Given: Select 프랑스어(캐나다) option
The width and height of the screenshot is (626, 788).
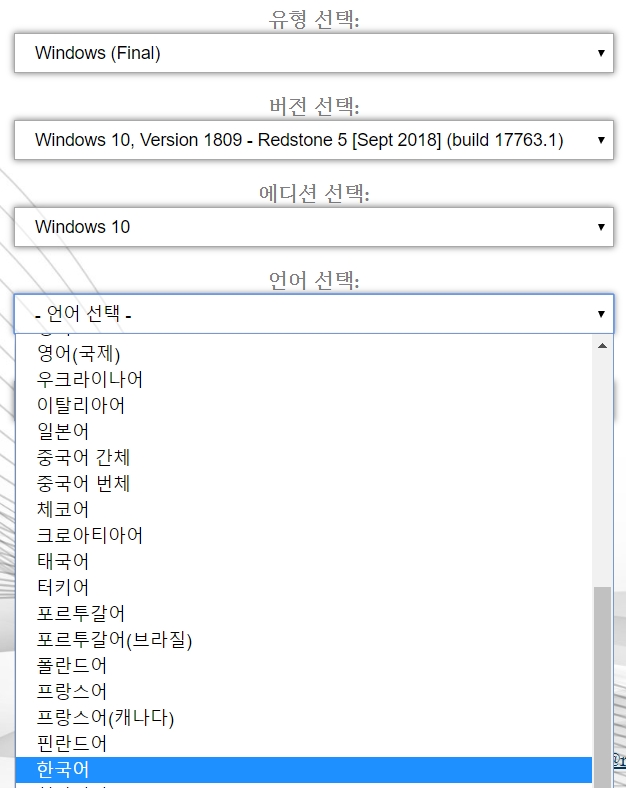Looking at the screenshot, I should (x=303, y=718).
